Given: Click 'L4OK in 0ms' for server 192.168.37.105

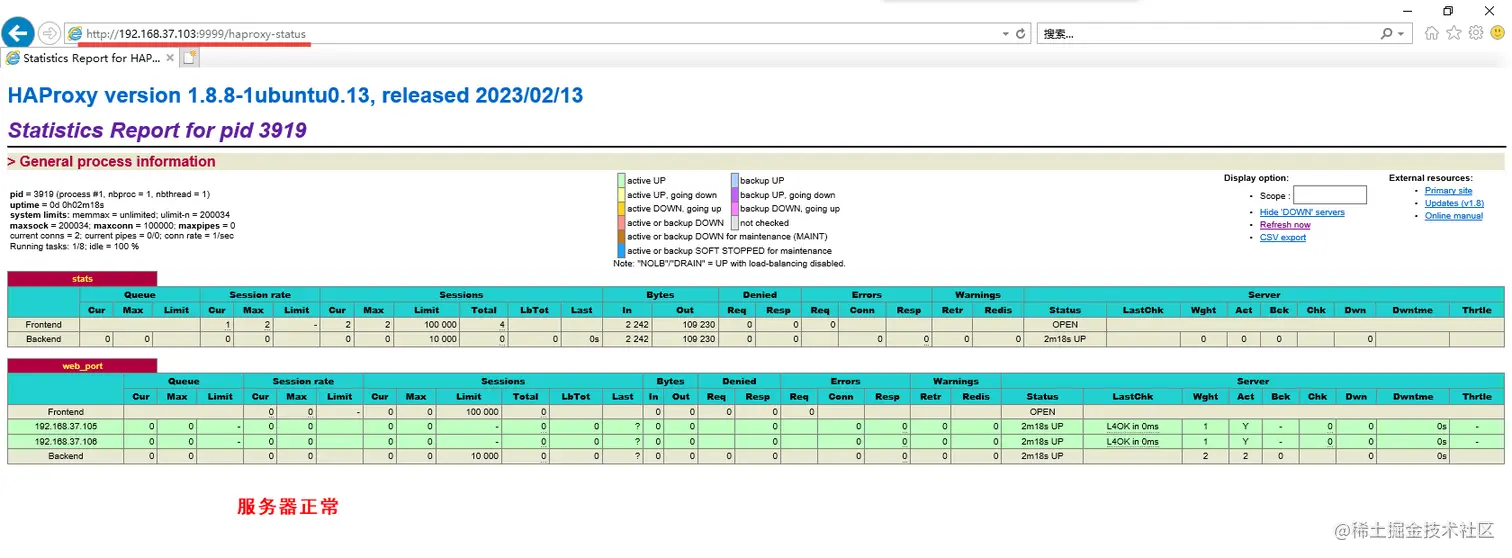Looking at the screenshot, I should click(x=1132, y=426).
